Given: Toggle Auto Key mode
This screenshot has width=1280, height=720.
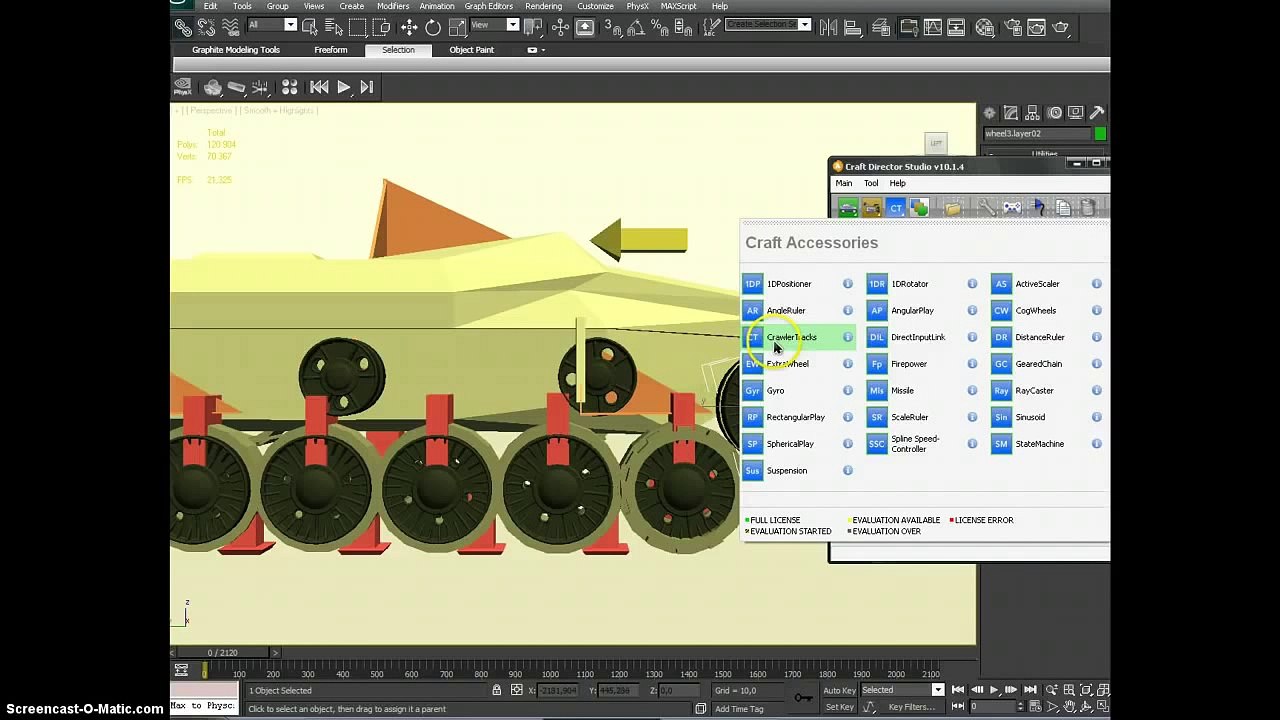Looking at the screenshot, I should pos(839,690).
